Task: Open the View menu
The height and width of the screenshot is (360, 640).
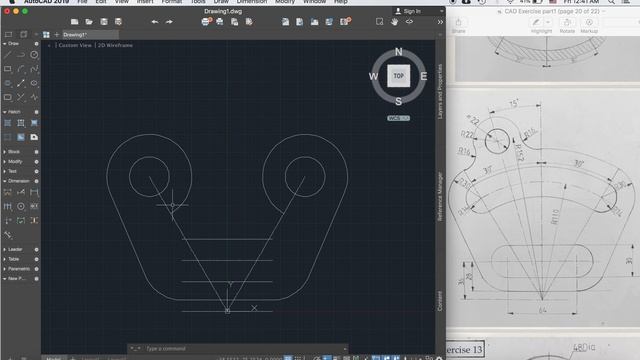Action: tap(121, 2)
